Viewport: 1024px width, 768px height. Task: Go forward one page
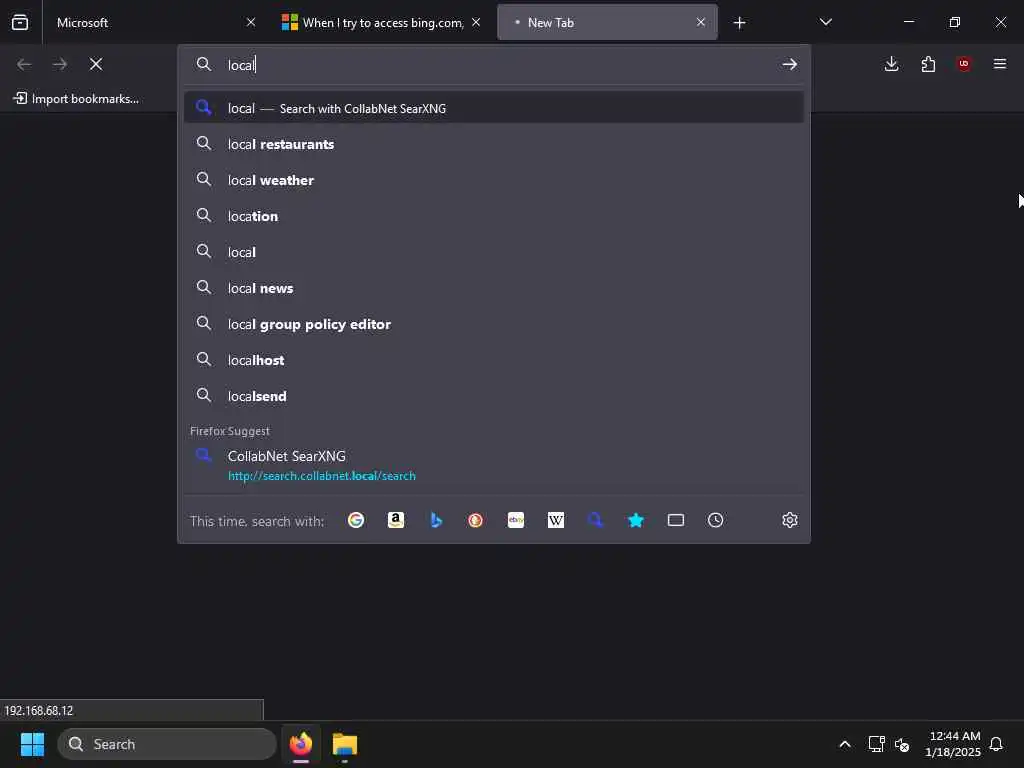[60, 64]
